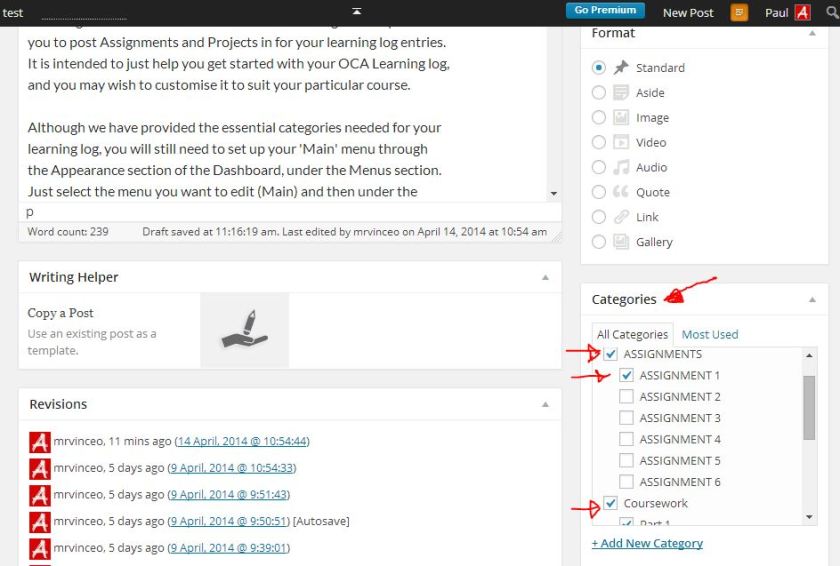
Task: Switch to the Most Used categories tab
Action: click(709, 334)
